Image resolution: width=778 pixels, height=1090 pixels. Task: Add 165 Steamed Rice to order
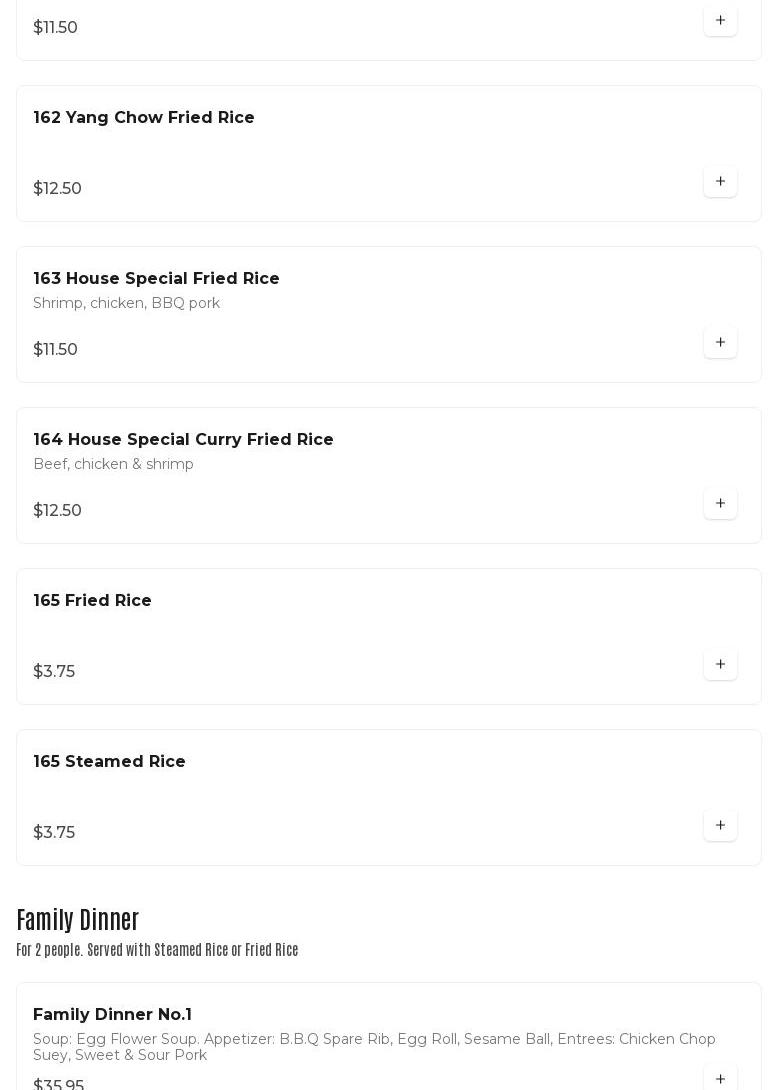coord(720,826)
